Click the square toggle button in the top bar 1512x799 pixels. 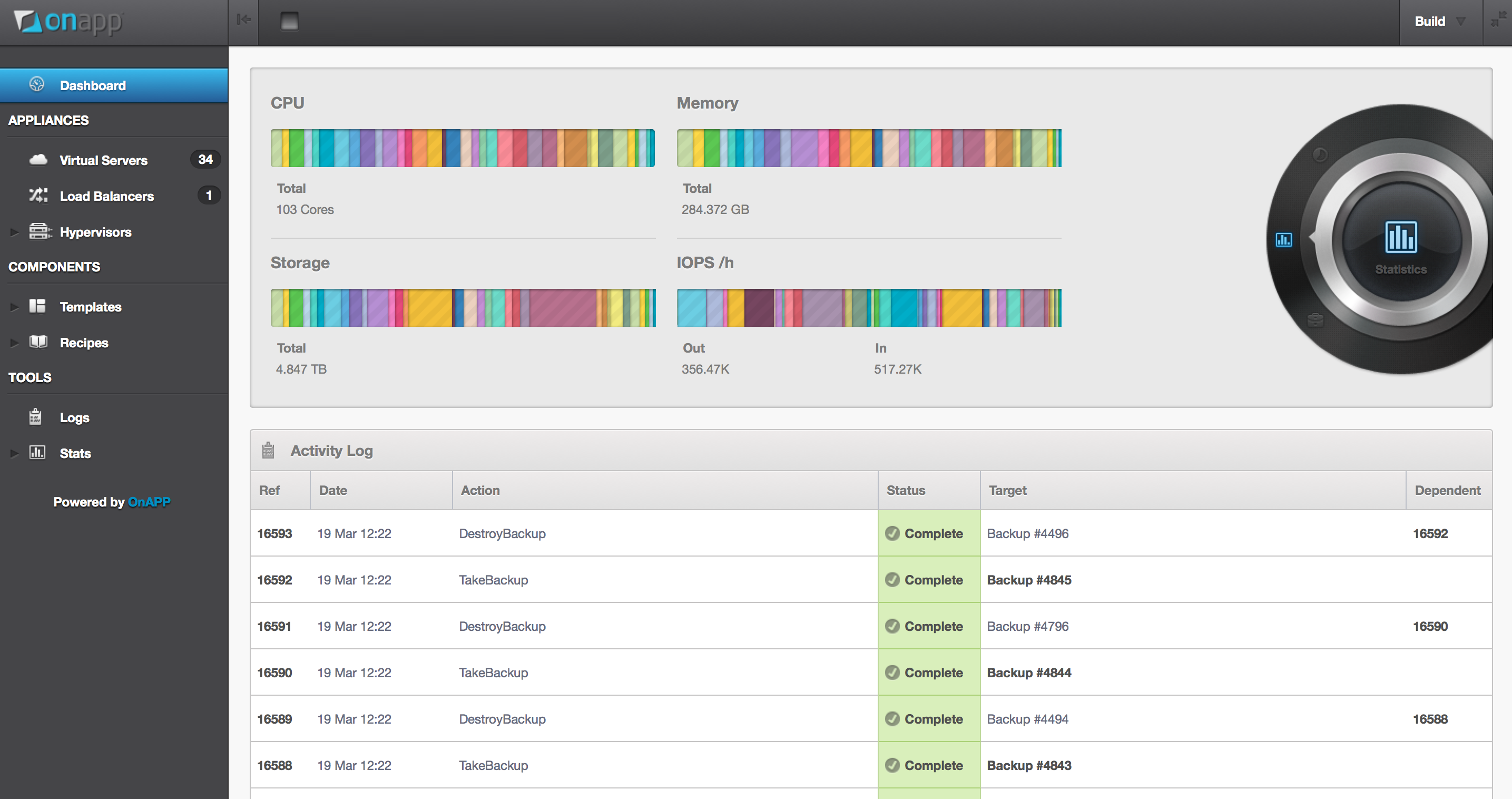coord(289,21)
